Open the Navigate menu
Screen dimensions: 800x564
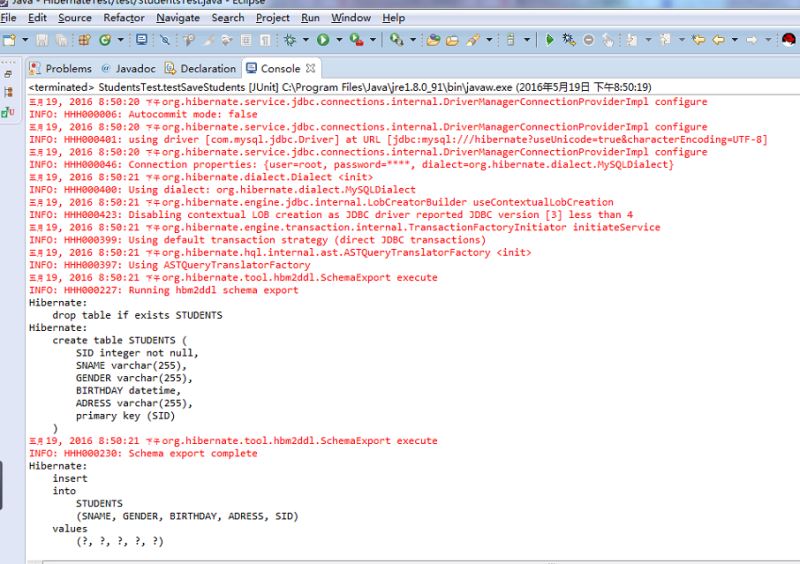[x=177, y=18]
